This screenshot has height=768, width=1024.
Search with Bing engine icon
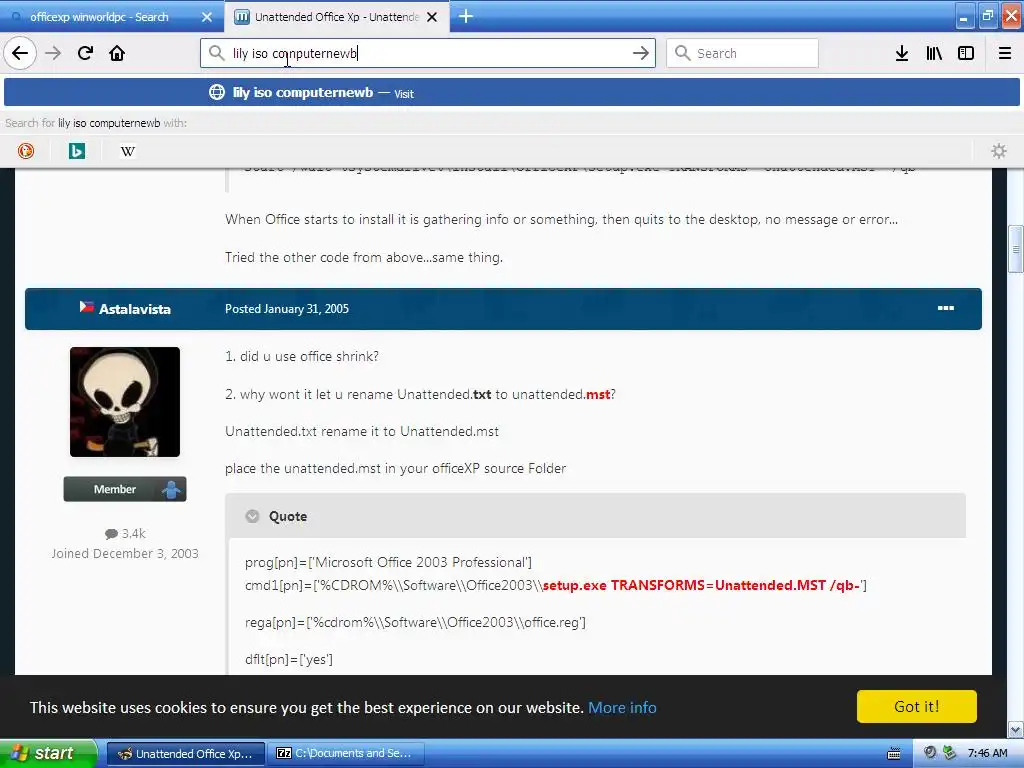(77, 152)
